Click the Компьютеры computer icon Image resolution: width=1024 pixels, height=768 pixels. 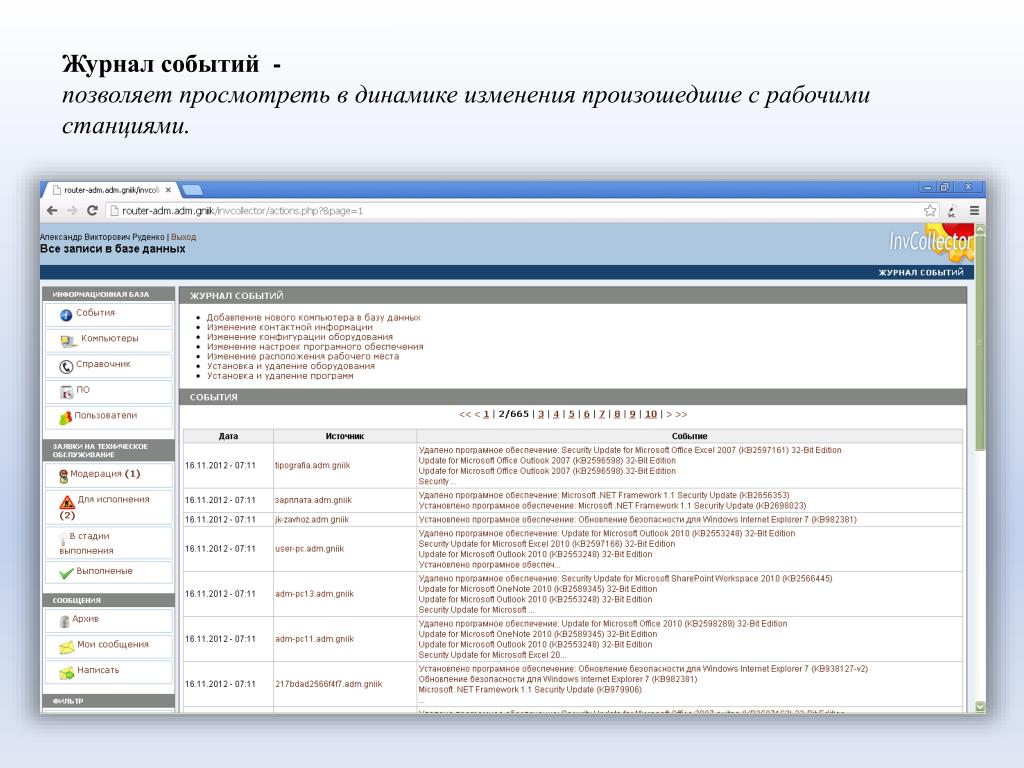coord(68,340)
